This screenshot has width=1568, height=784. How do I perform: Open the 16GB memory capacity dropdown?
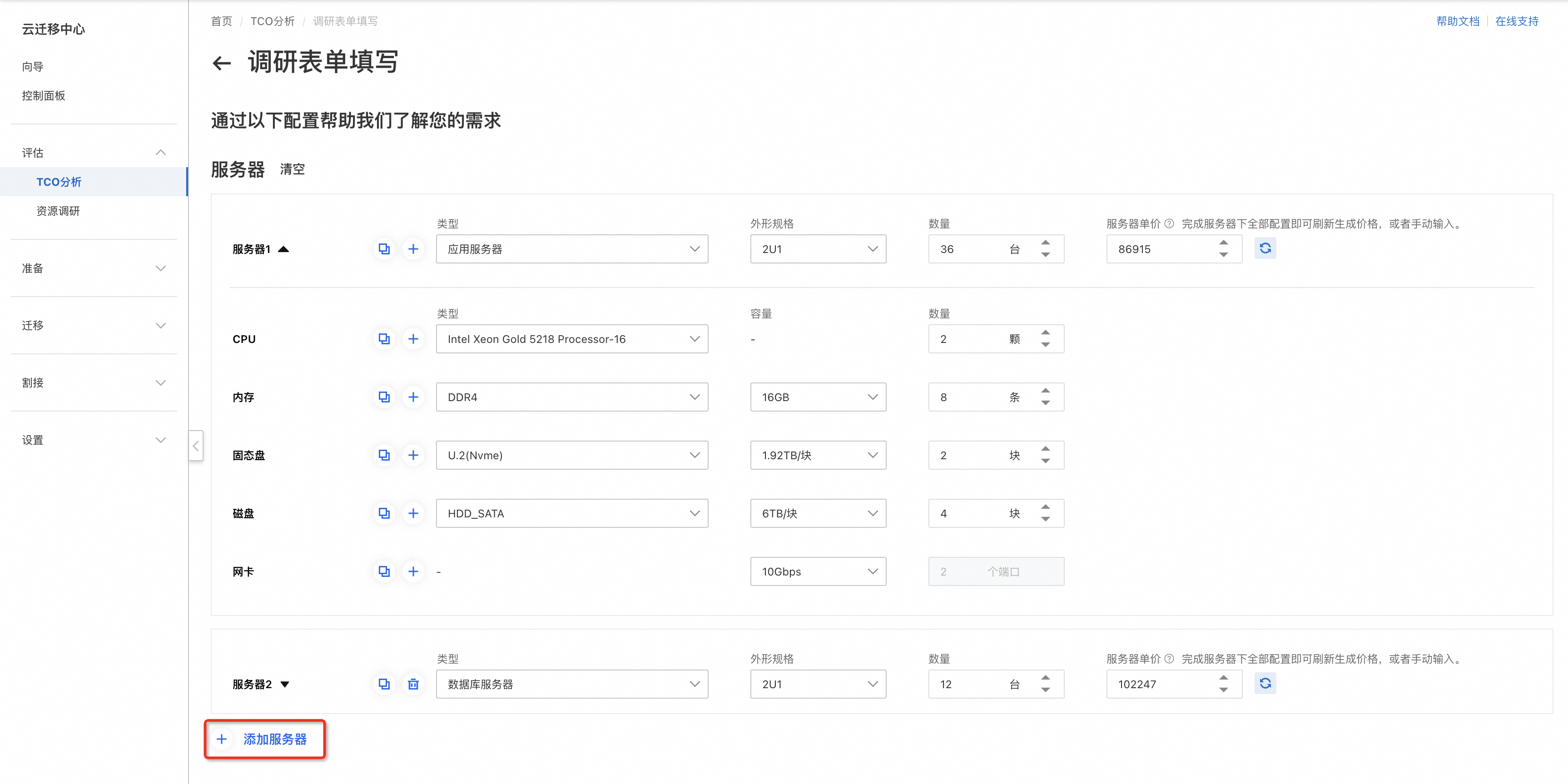[x=818, y=397]
